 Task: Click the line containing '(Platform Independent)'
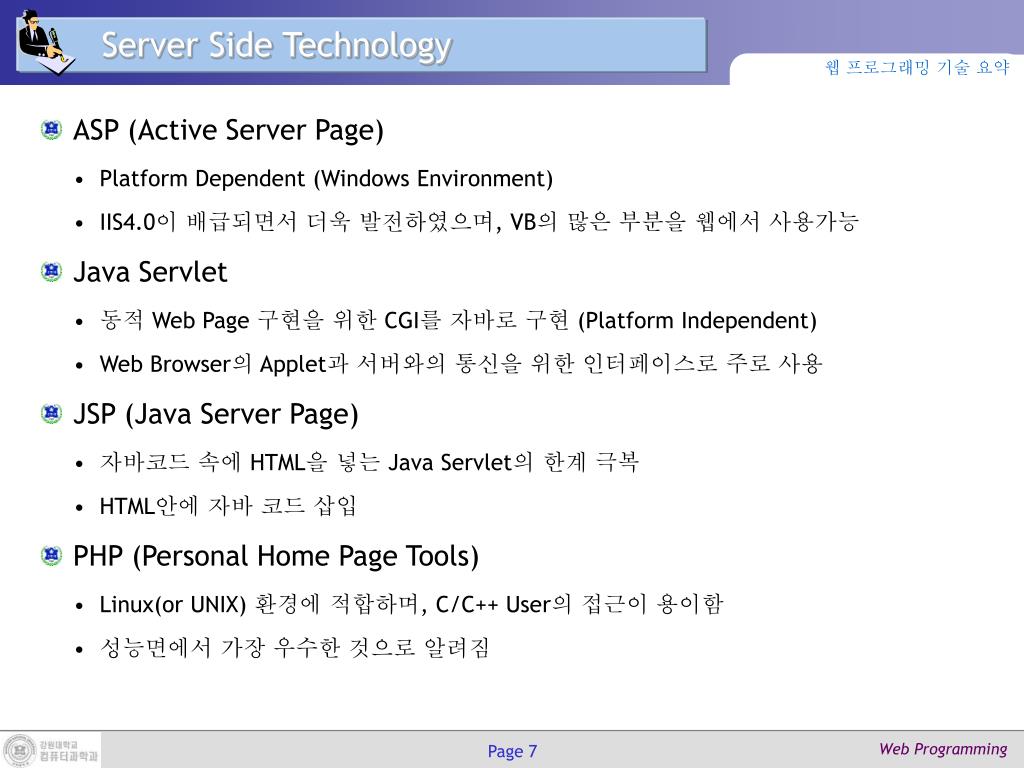click(458, 320)
